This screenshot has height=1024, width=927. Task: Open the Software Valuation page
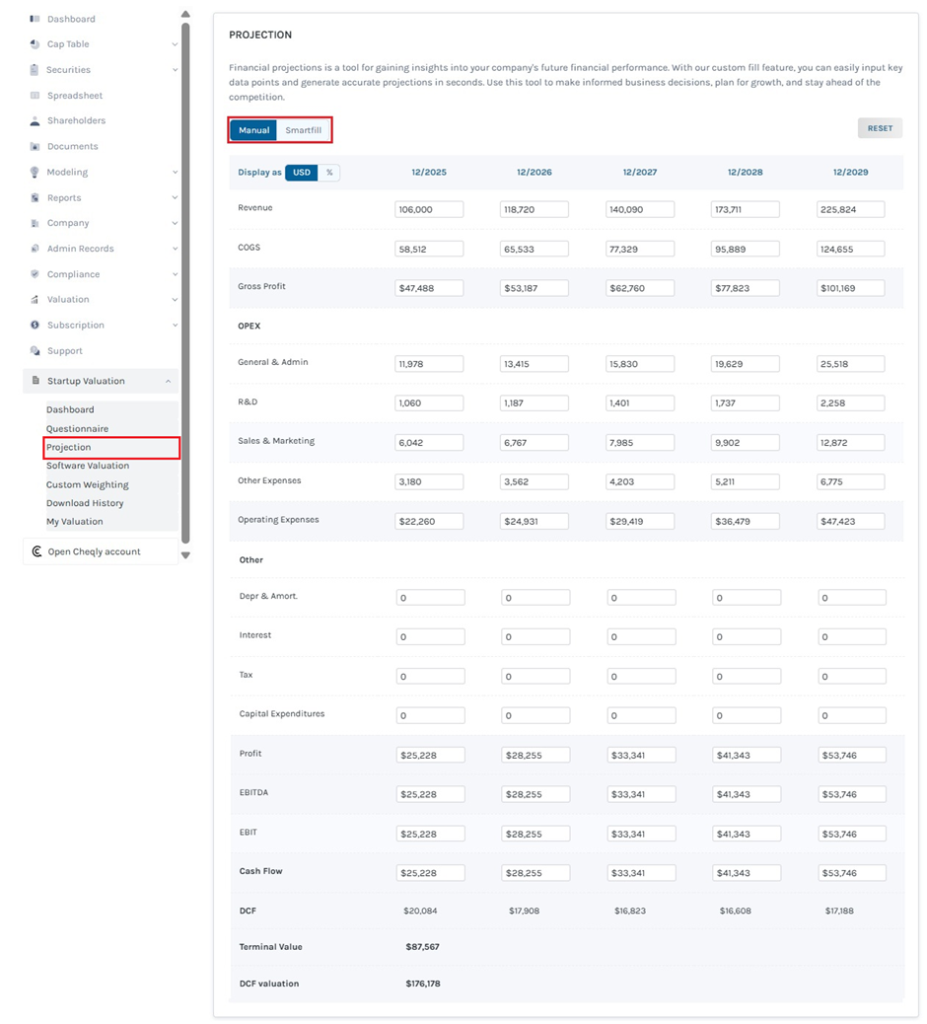(x=87, y=466)
